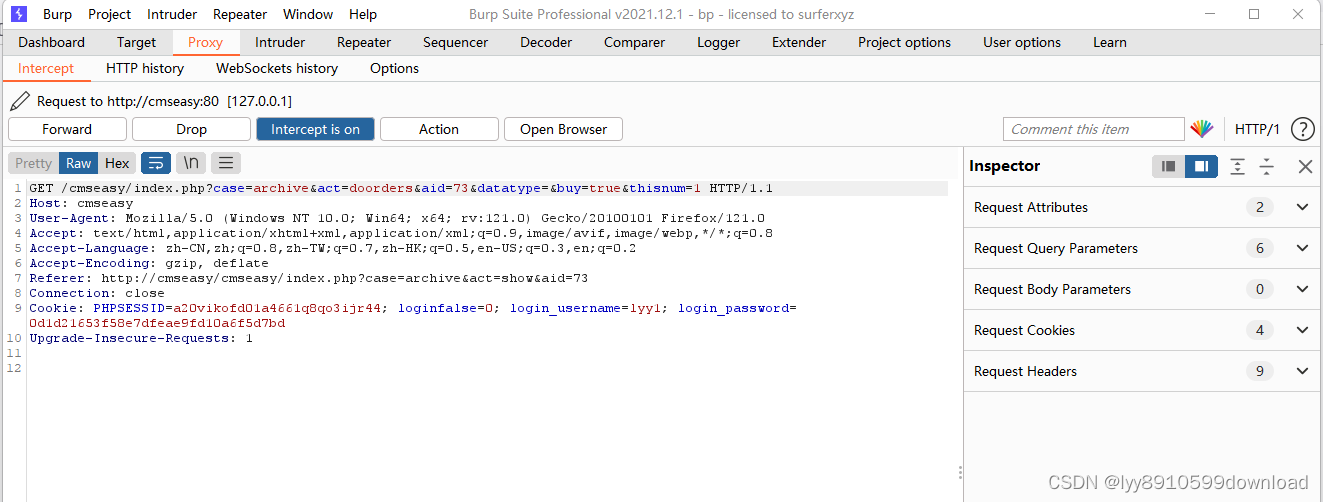The height and width of the screenshot is (502, 1323).
Task: Click the User-Agent header line
Action: (397, 218)
